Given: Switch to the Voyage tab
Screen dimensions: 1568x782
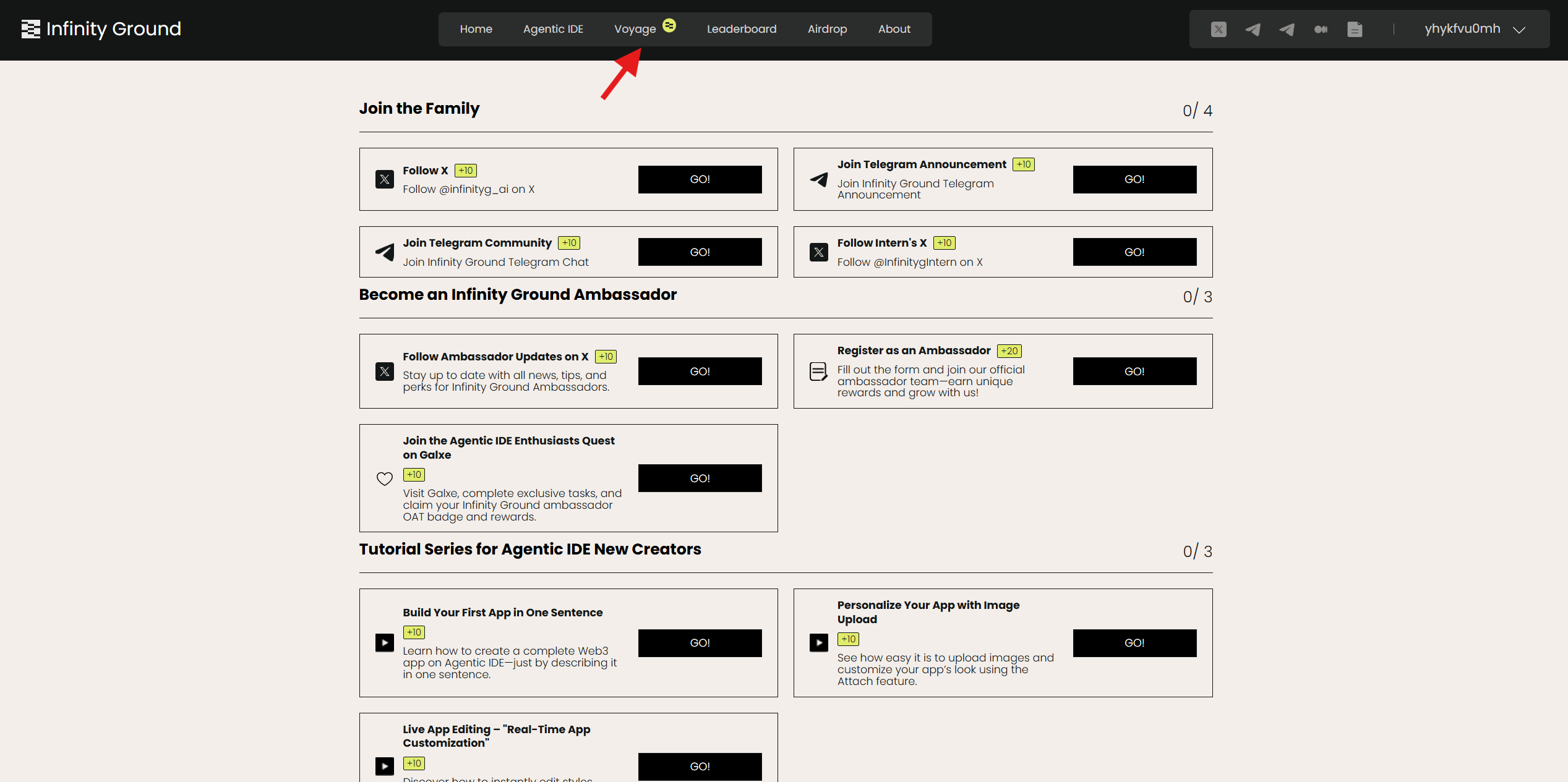Looking at the screenshot, I should coord(635,29).
